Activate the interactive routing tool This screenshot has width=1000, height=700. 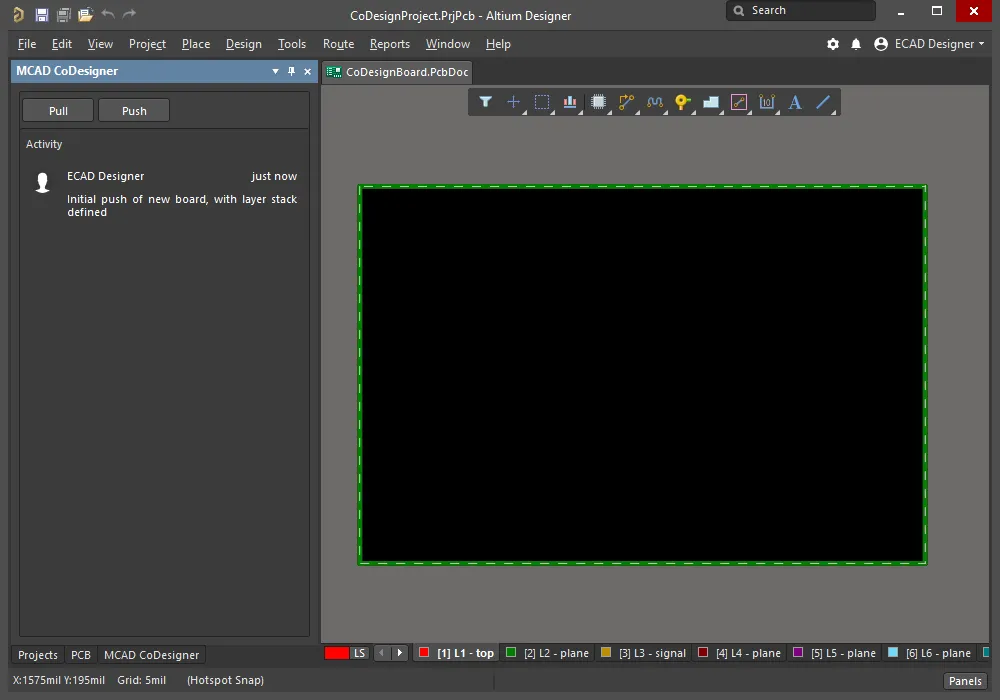[627, 102]
